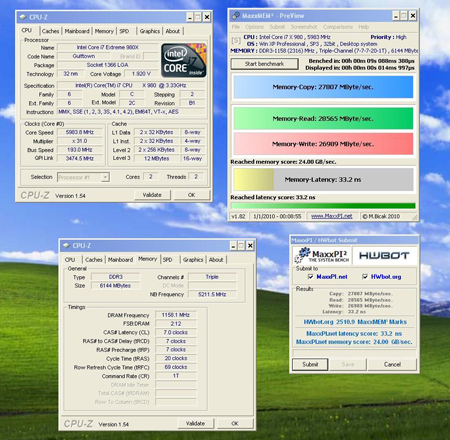Click the MaxxPI.net link label
Image resolution: width=450 pixels, height=440 pixels.
[x=332, y=277]
